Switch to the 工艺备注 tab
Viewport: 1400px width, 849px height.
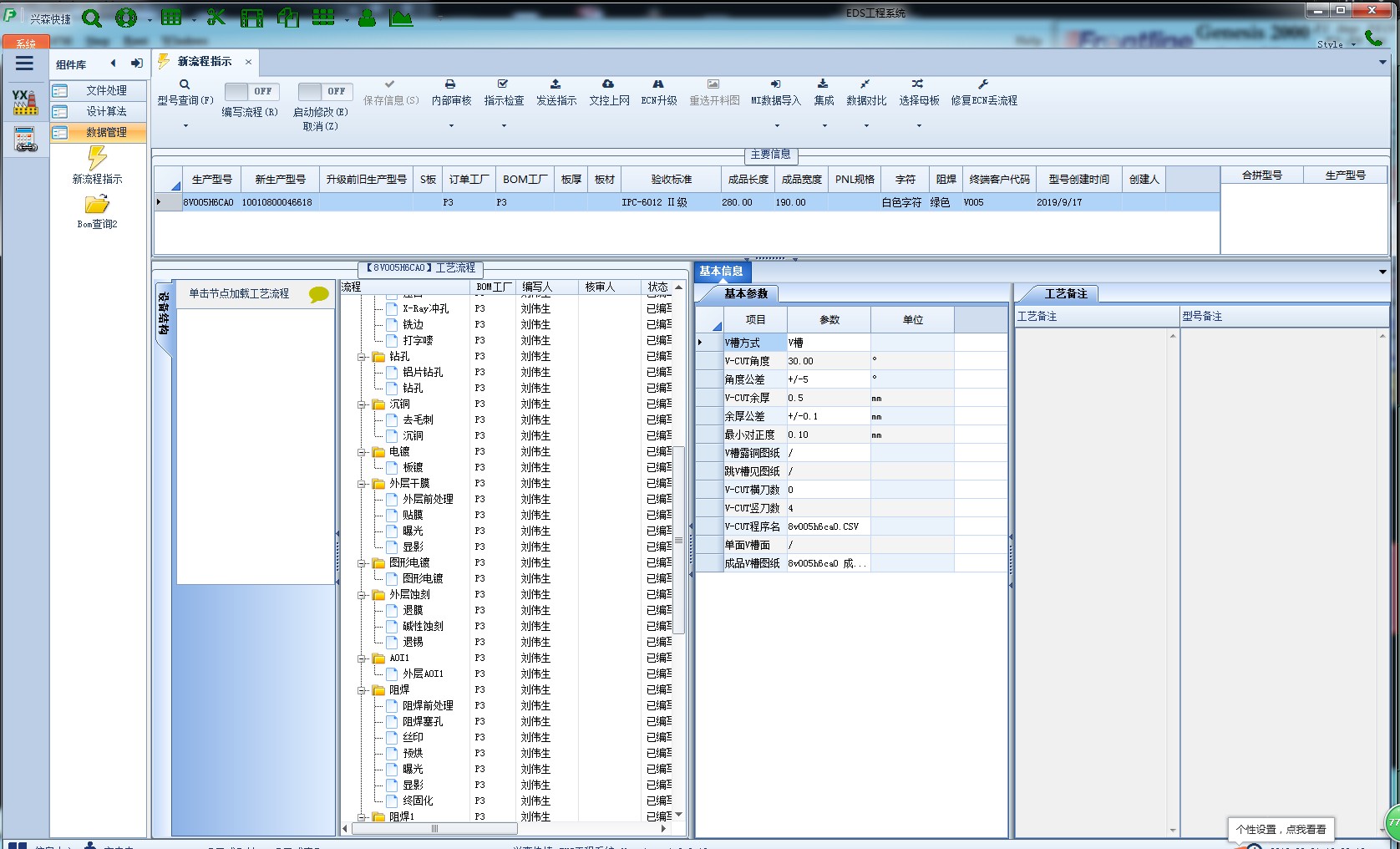tap(1066, 293)
